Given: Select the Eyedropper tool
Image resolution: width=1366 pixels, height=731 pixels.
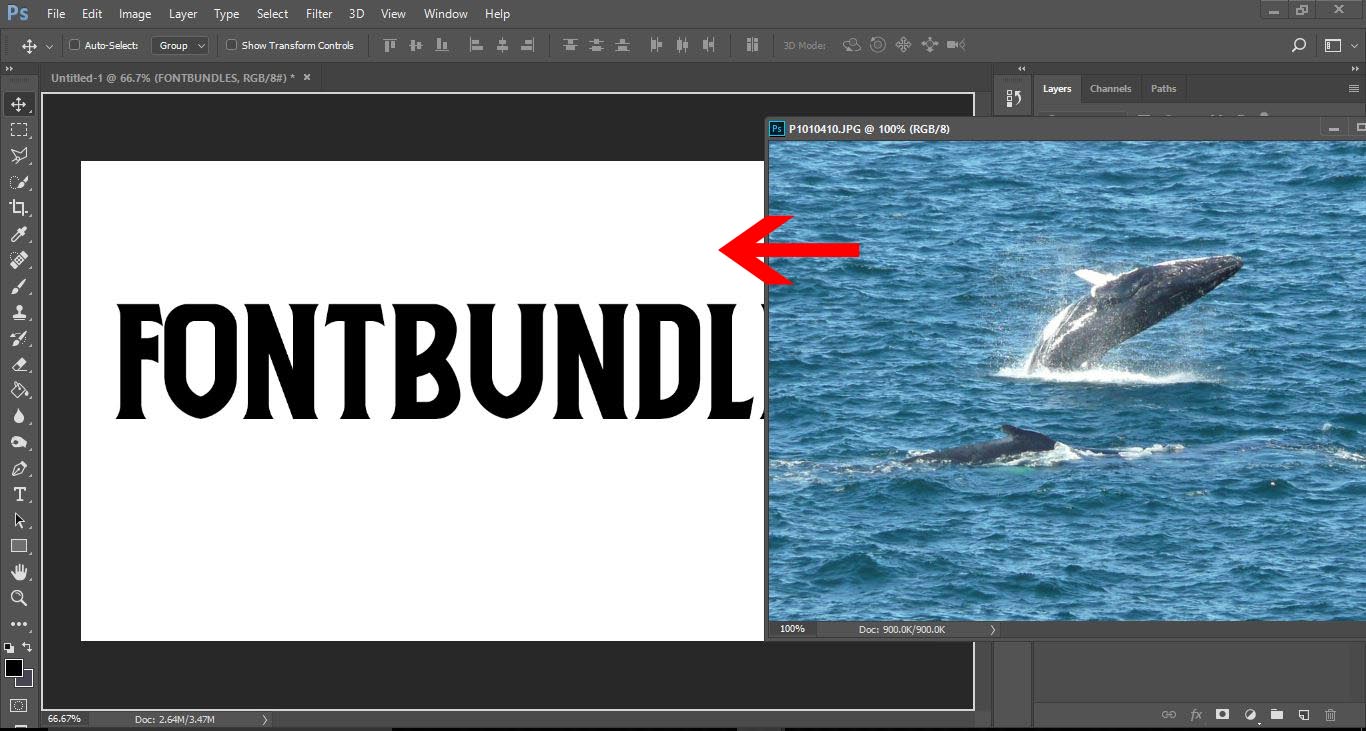Looking at the screenshot, I should tap(18, 234).
